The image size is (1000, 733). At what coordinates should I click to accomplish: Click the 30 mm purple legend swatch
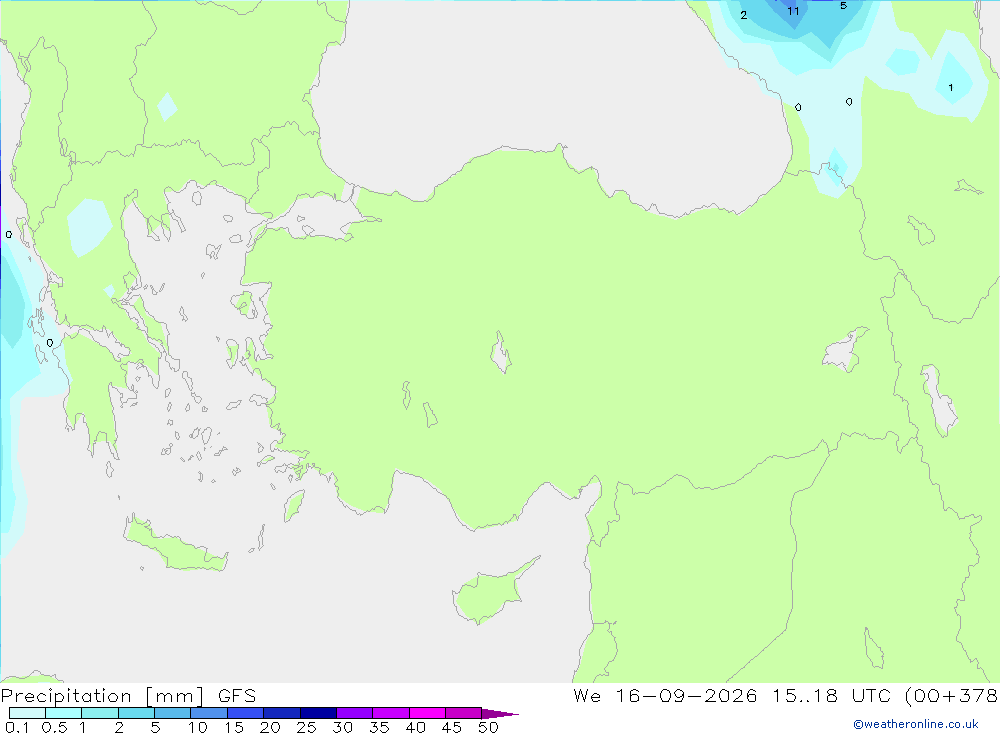(354, 713)
